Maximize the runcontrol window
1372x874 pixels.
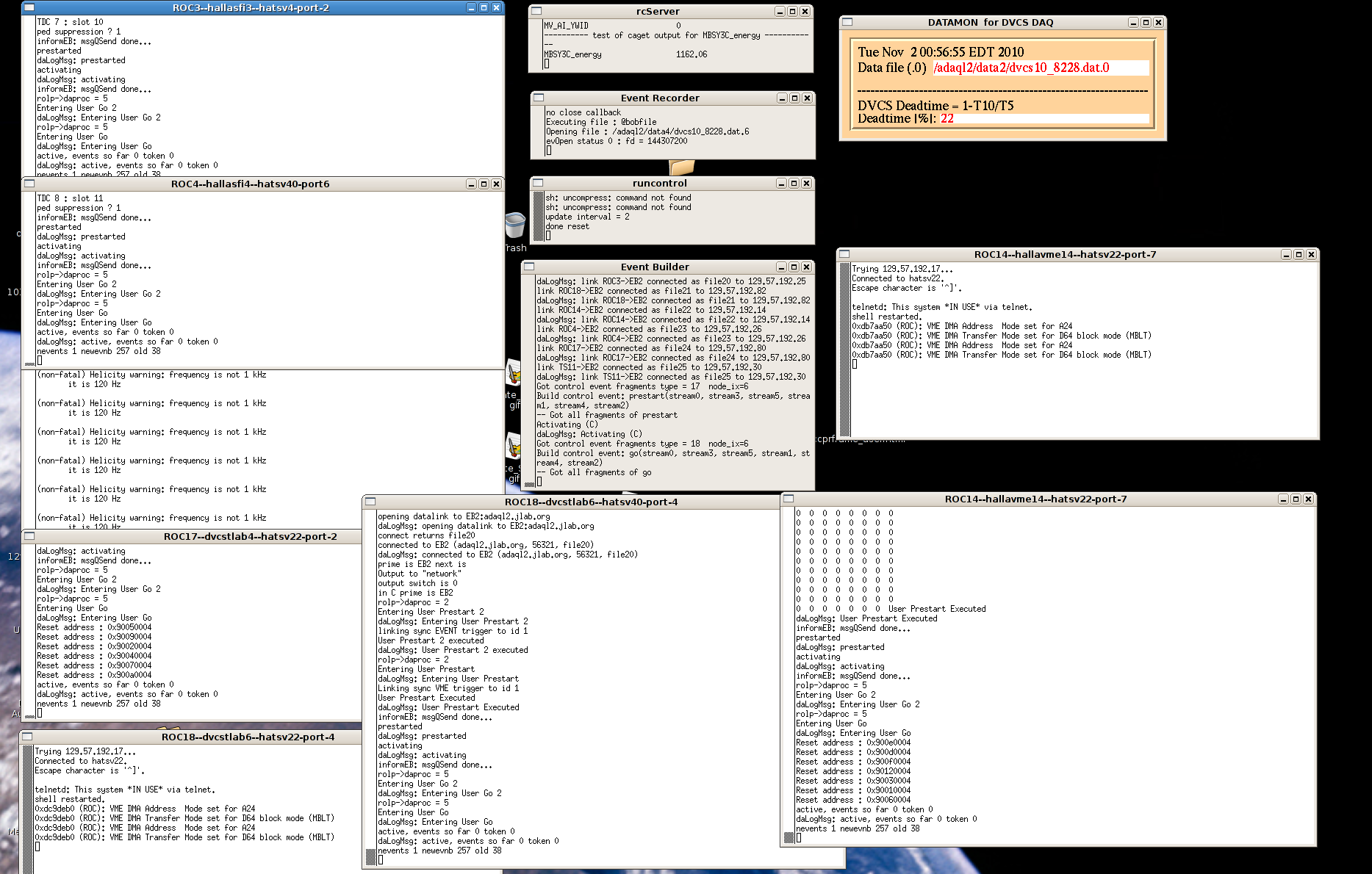point(794,183)
